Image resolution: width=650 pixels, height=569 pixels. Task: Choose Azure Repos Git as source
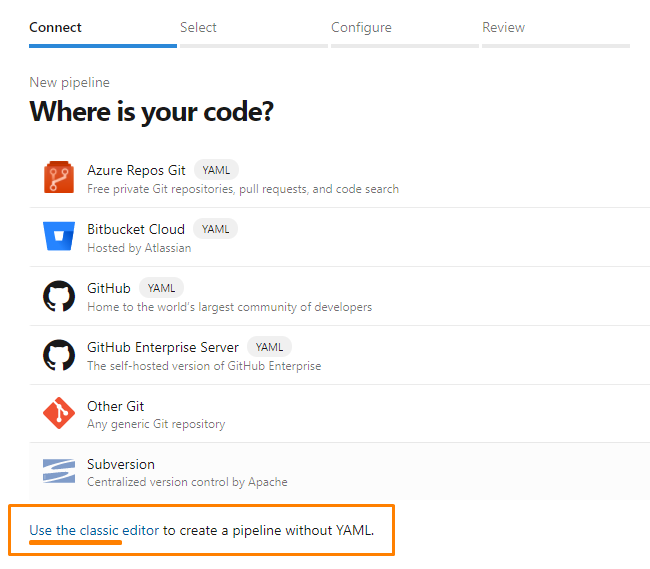click(136, 170)
